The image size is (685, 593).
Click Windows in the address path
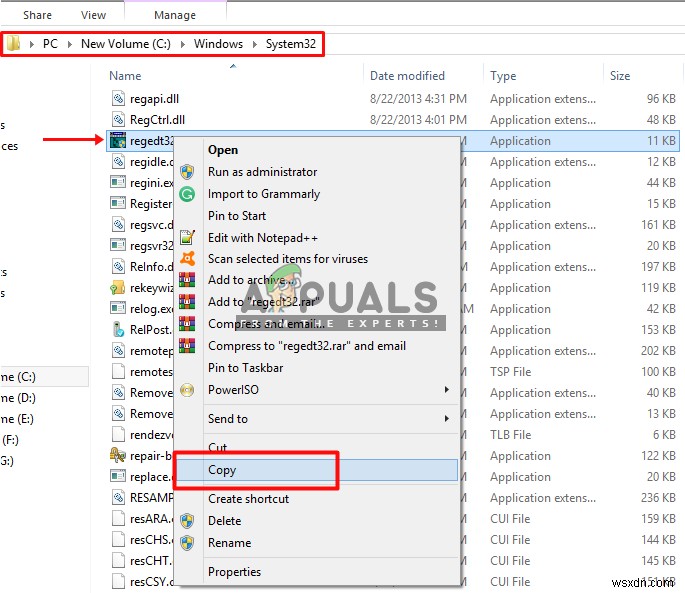(218, 44)
